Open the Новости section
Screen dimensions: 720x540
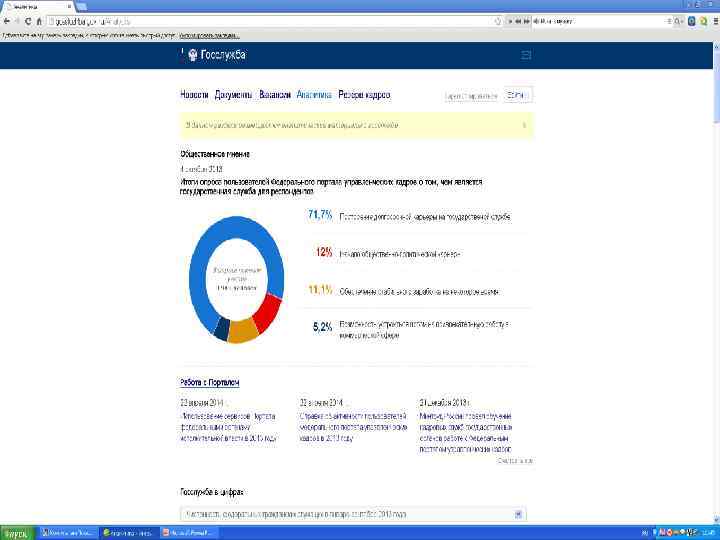click(194, 95)
